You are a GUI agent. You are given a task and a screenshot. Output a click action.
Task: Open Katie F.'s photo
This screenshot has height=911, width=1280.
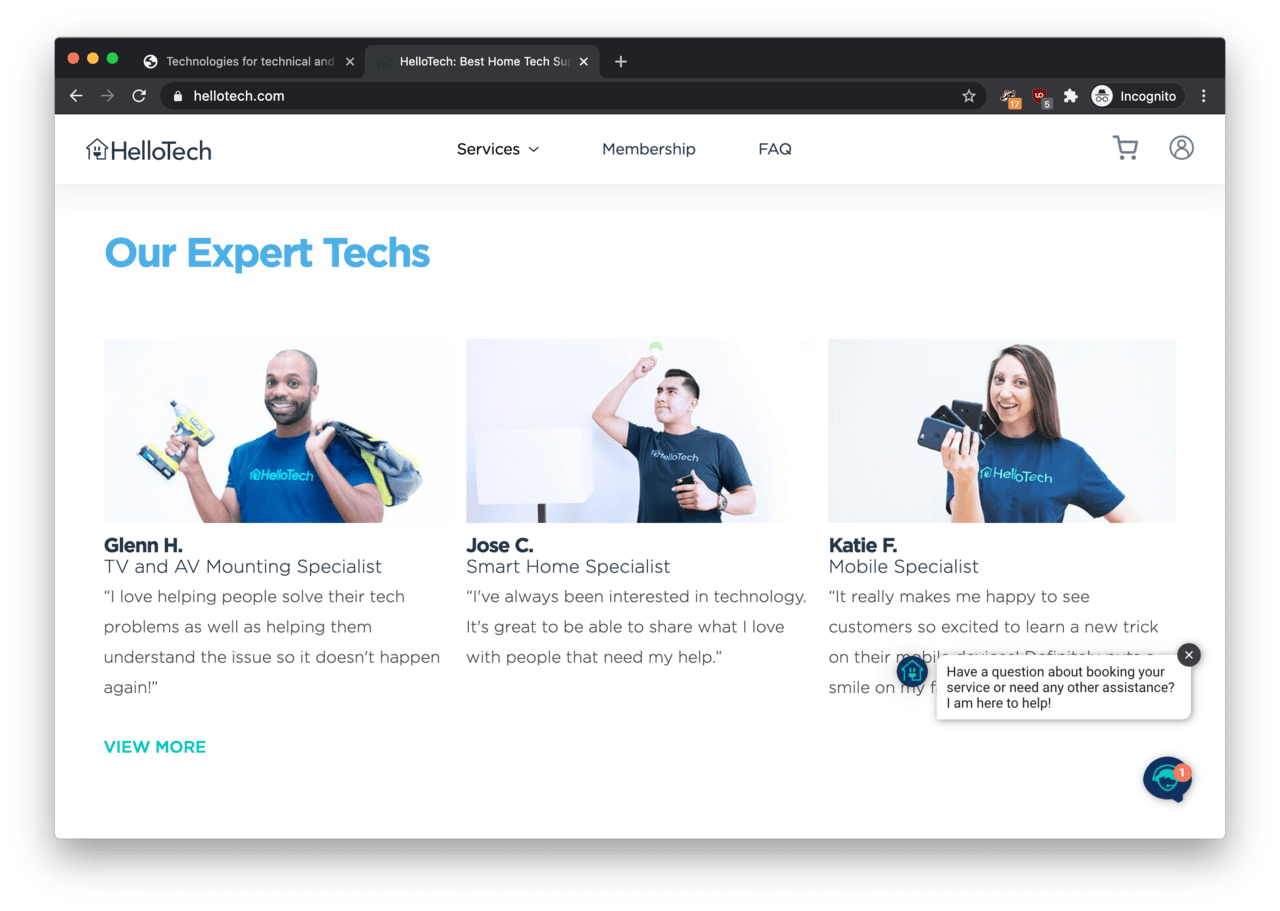pos(1002,431)
